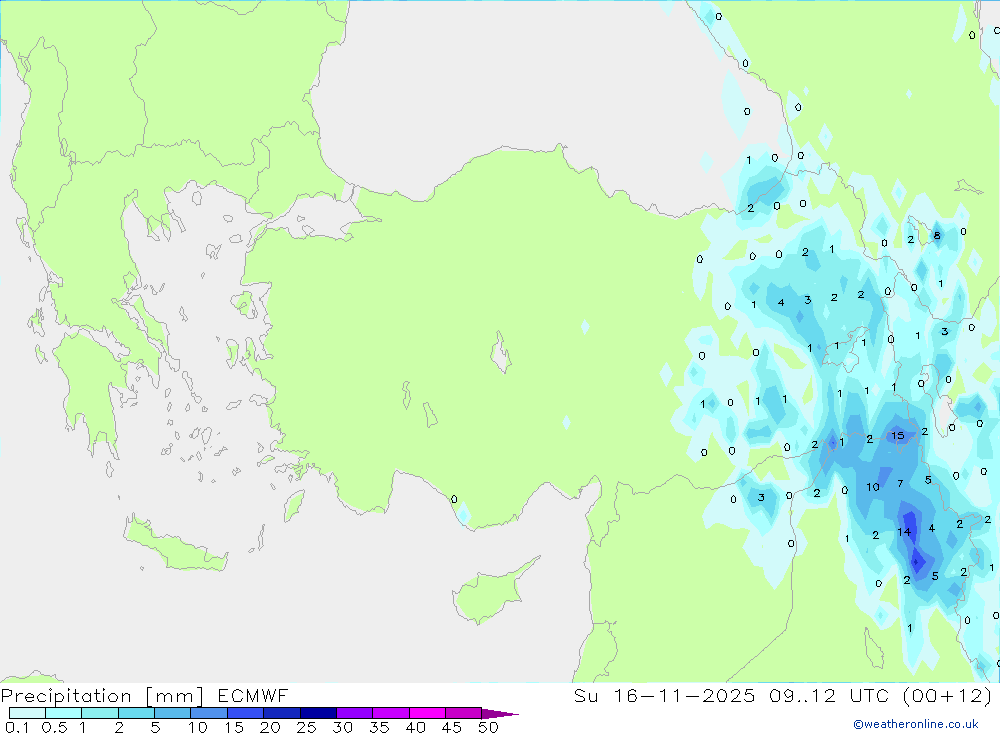Viewport: 1000px width, 733px height.
Task: Click the '10' precipitation value on the map
Action: pos(872,487)
